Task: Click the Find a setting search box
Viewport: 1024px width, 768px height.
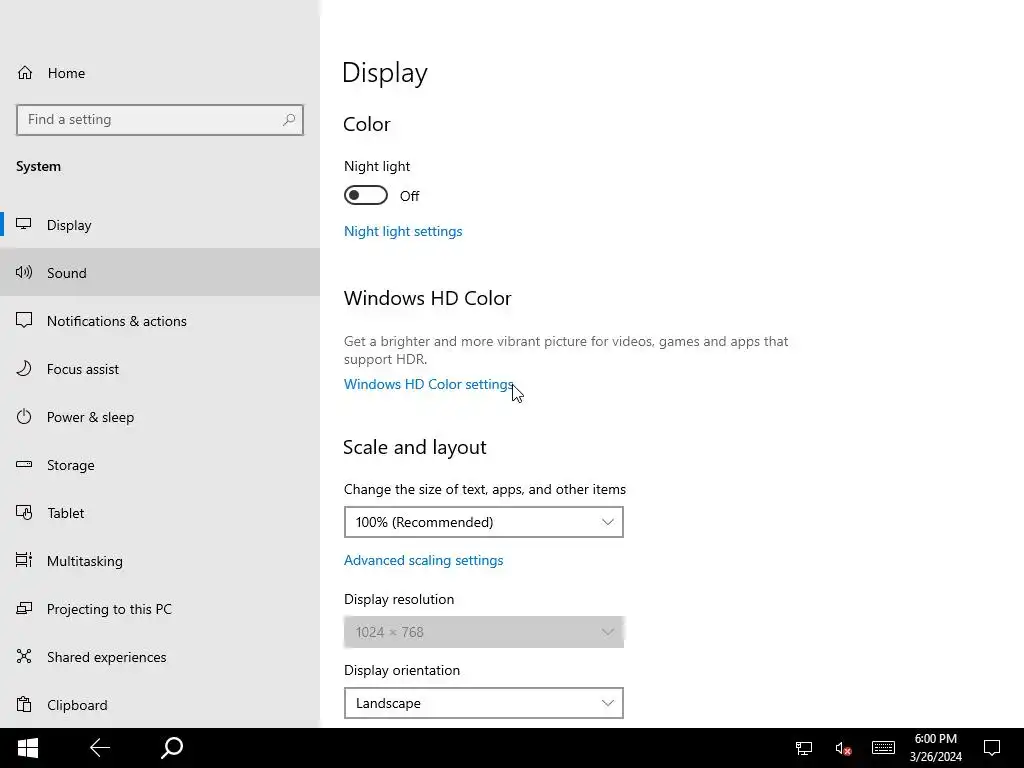Action: [x=160, y=120]
